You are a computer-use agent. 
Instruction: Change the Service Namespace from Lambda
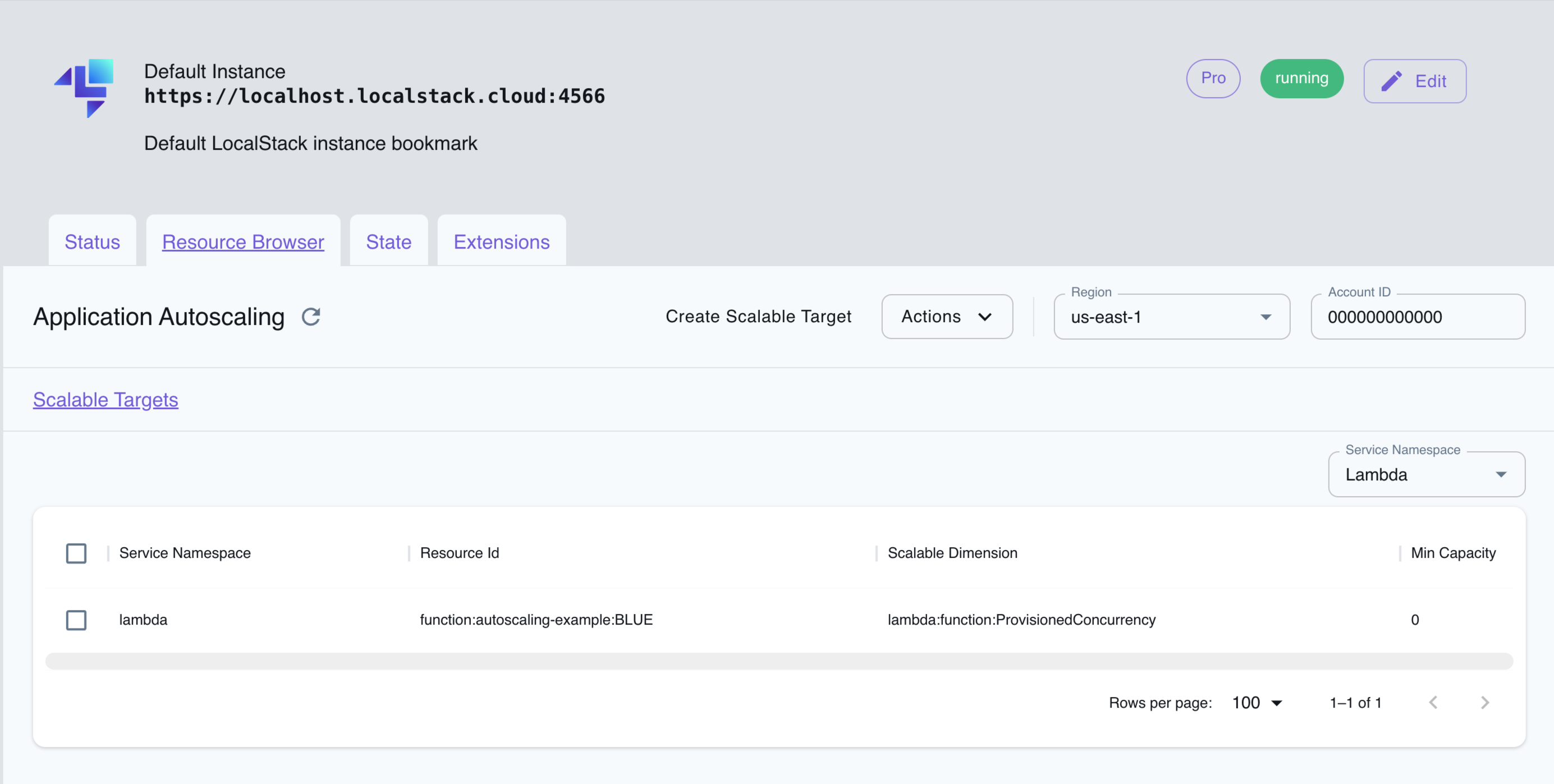pyautogui.click(x=1426, y=474)
